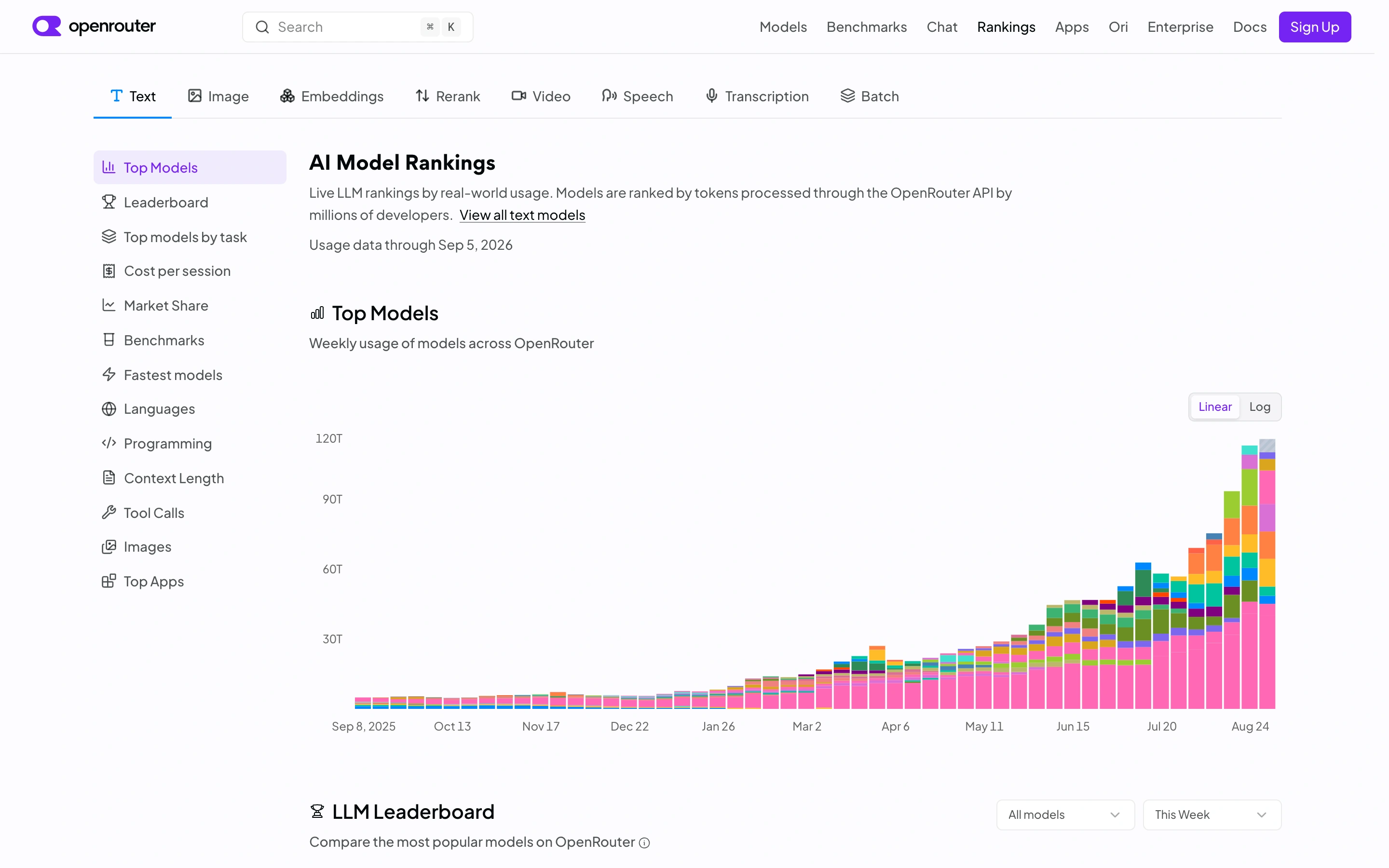The width and height of the screenshot is (1389, 868).
Task: Click "Usage data through Sep 5, 2026" text
Action: point(411,245)
